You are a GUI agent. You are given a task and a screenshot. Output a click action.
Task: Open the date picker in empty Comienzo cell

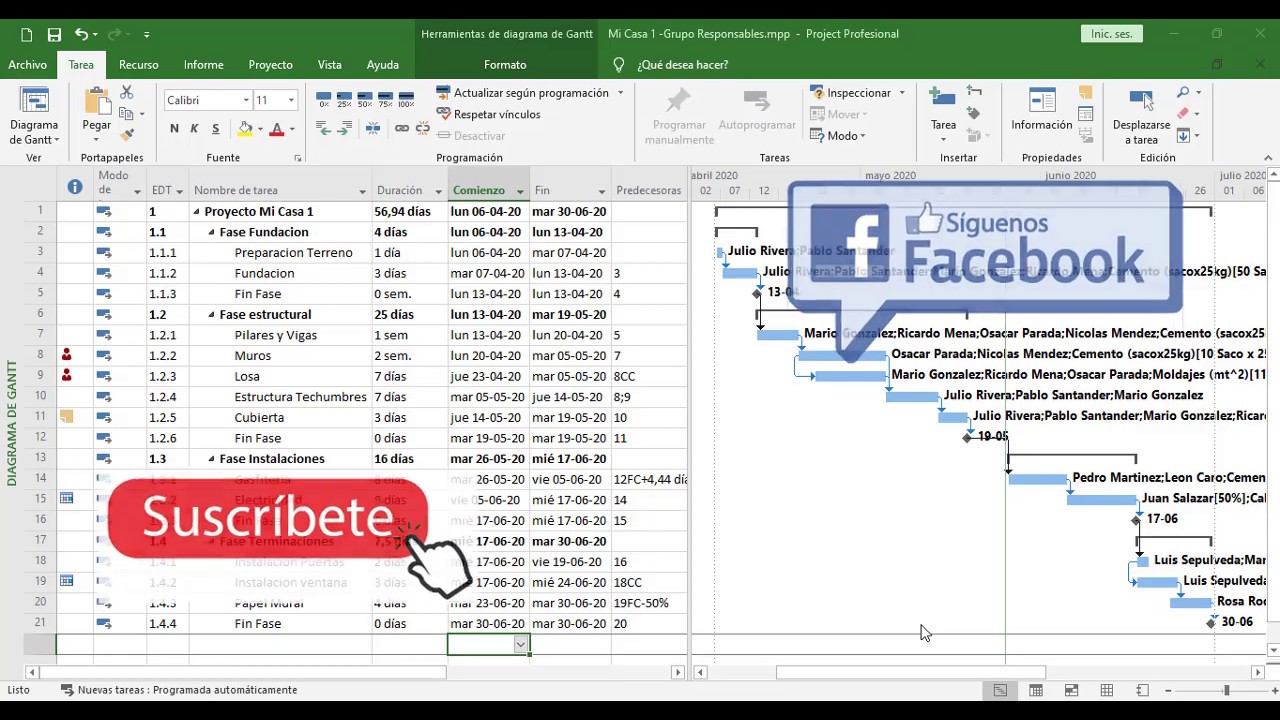click(521, 645)
